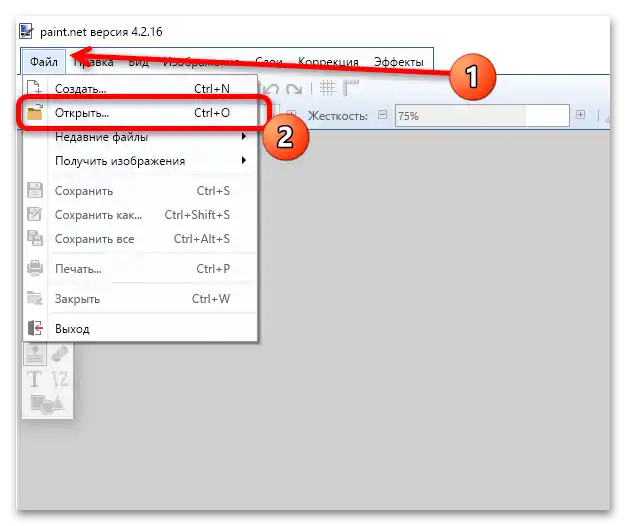The image size is (626, 526).
Task: Select the Shapes tool
Action: click(47, 404)
